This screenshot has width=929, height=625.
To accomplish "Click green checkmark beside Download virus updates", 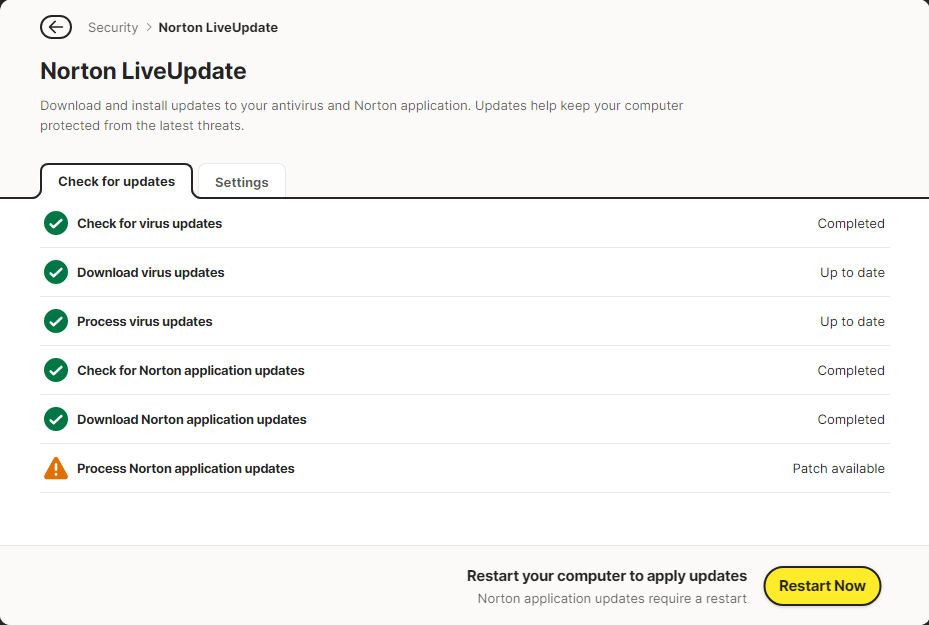I will click(x=56, y=272).
